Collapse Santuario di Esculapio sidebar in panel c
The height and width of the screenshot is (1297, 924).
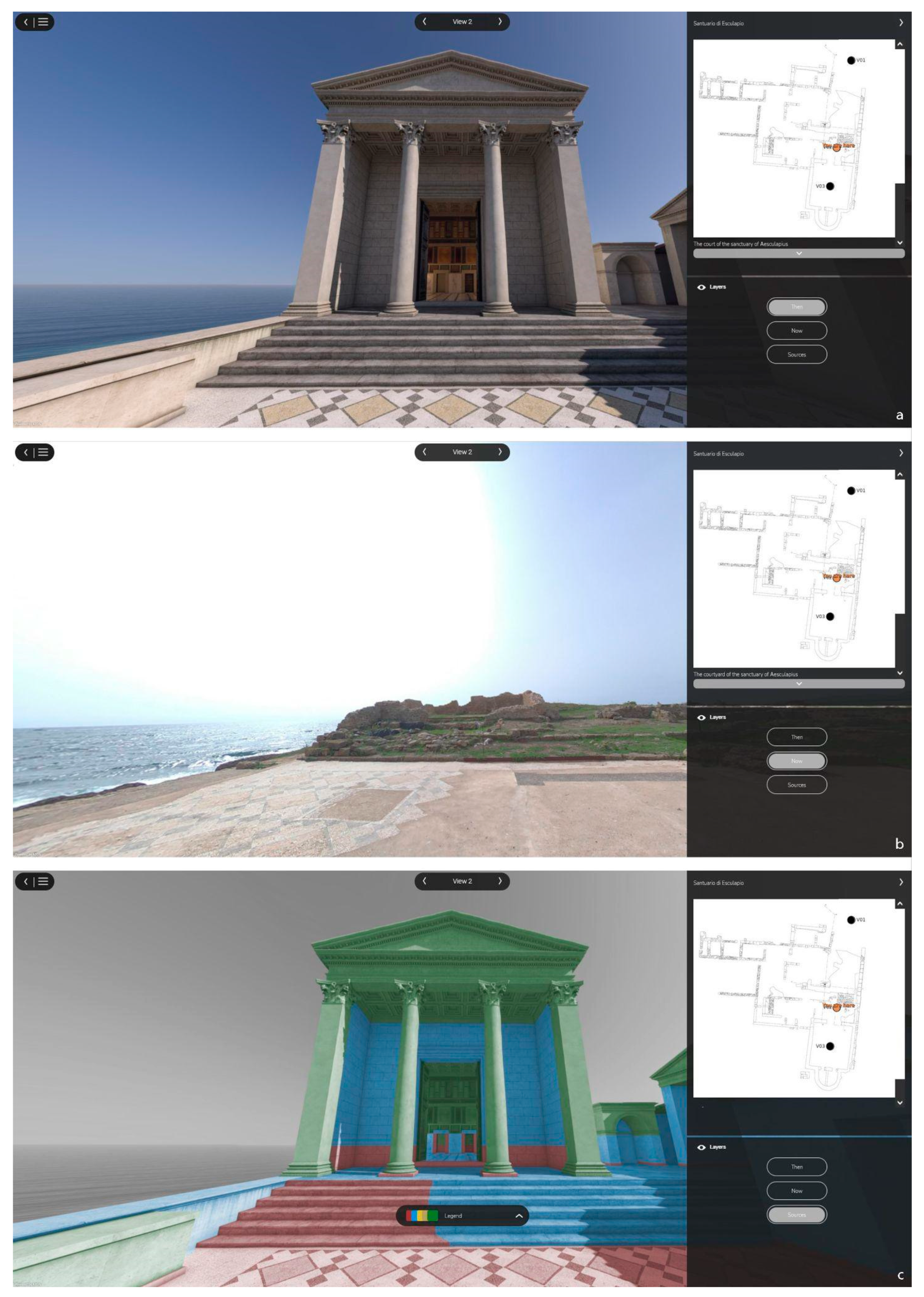[x=901, y=882]
